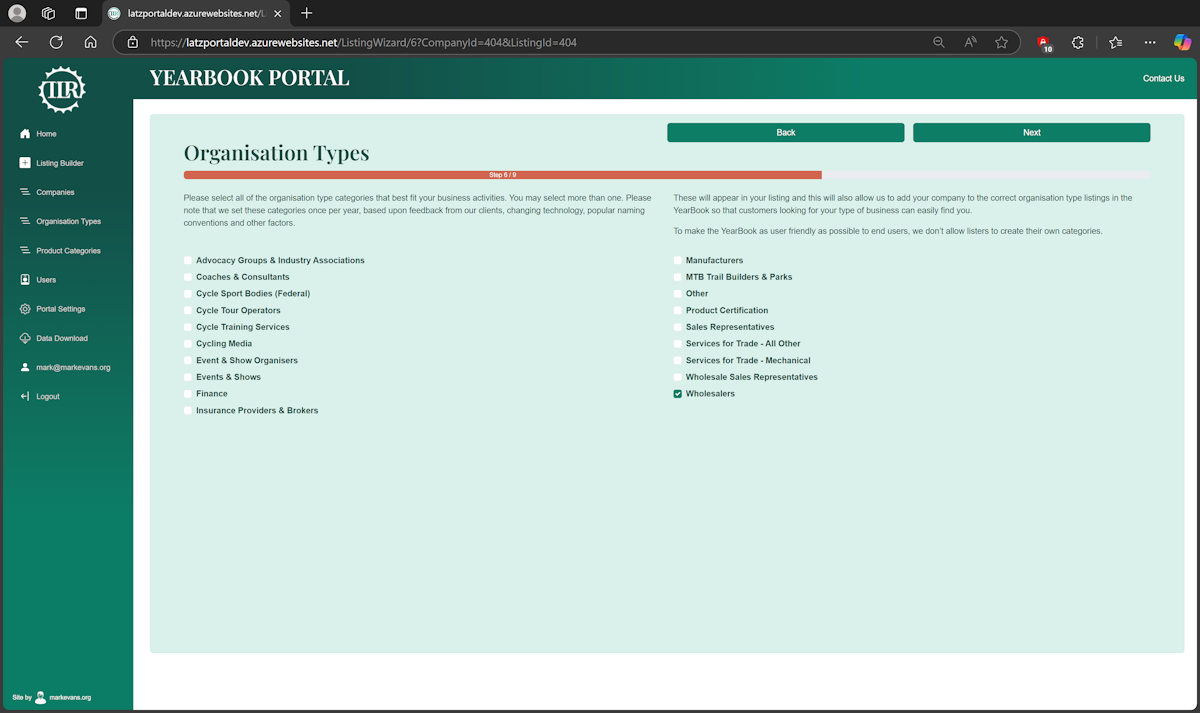
Task: Select the latzportaldev.azurewebsites.net tab
Action: click(x=196, y=13)
